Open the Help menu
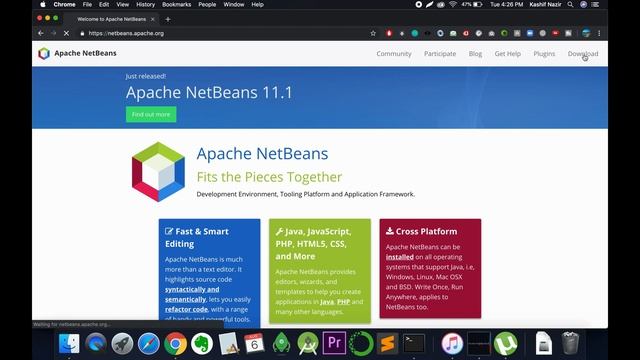640x360 pixels. point(257,4)
